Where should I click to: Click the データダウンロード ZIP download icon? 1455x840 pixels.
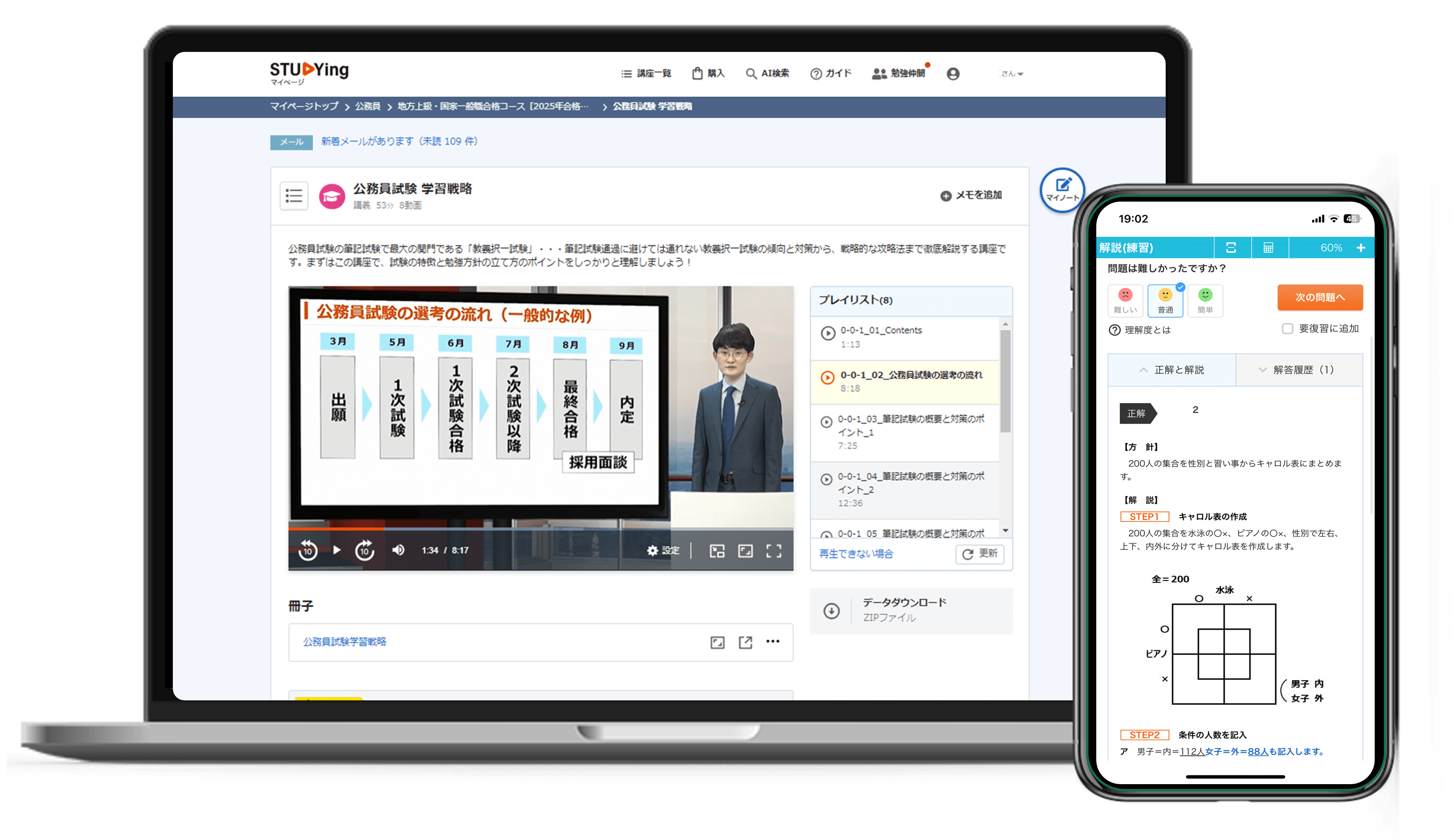click(x=831, y=610)
